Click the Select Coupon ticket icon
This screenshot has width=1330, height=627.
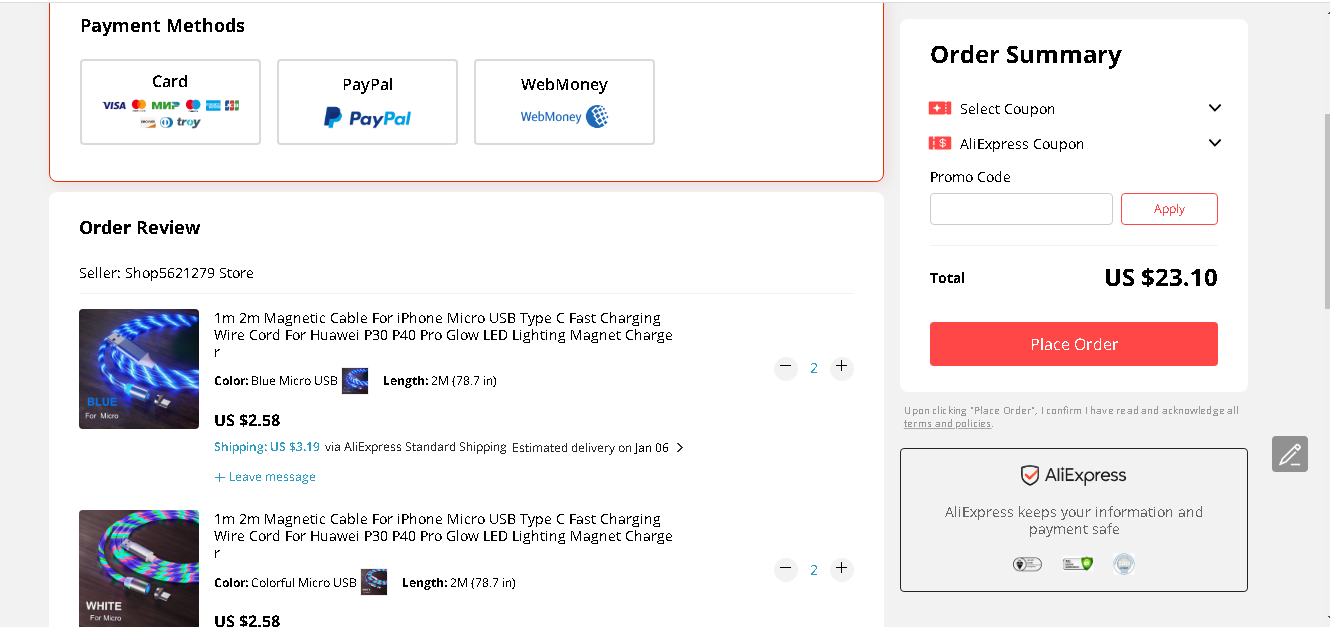(939, 108)
